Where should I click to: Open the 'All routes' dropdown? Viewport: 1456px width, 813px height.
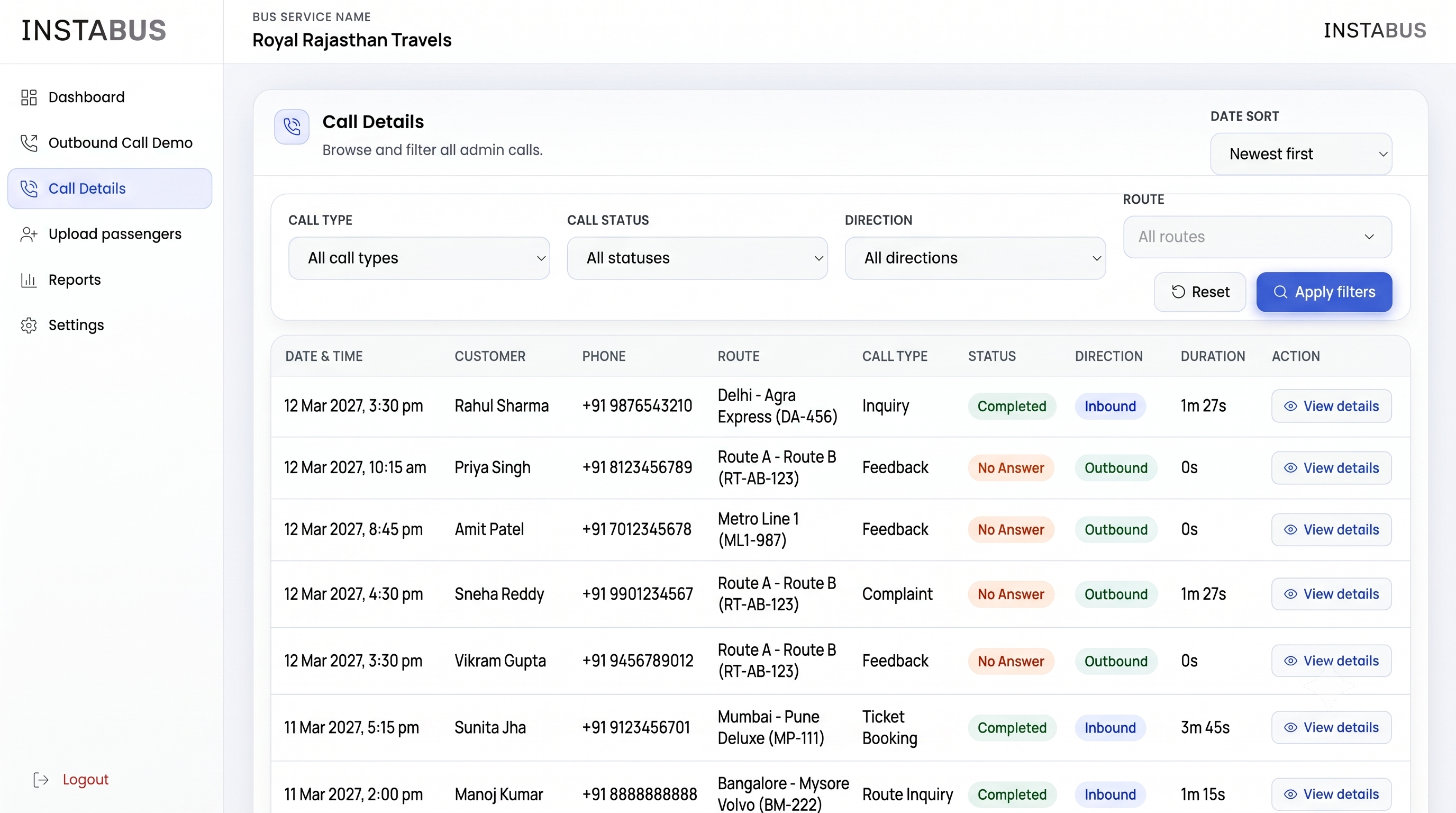(1257, 237)
